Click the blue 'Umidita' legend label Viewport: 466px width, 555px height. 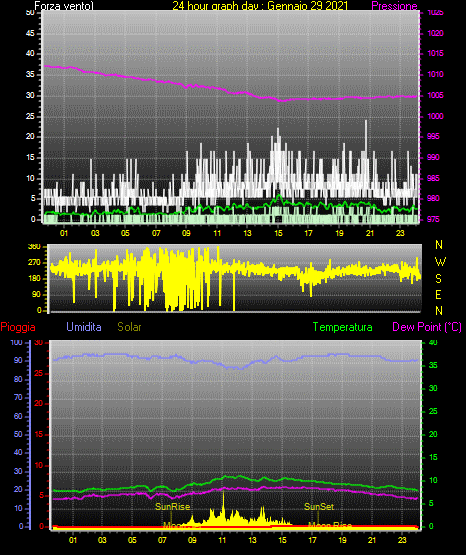click(84, 327)
